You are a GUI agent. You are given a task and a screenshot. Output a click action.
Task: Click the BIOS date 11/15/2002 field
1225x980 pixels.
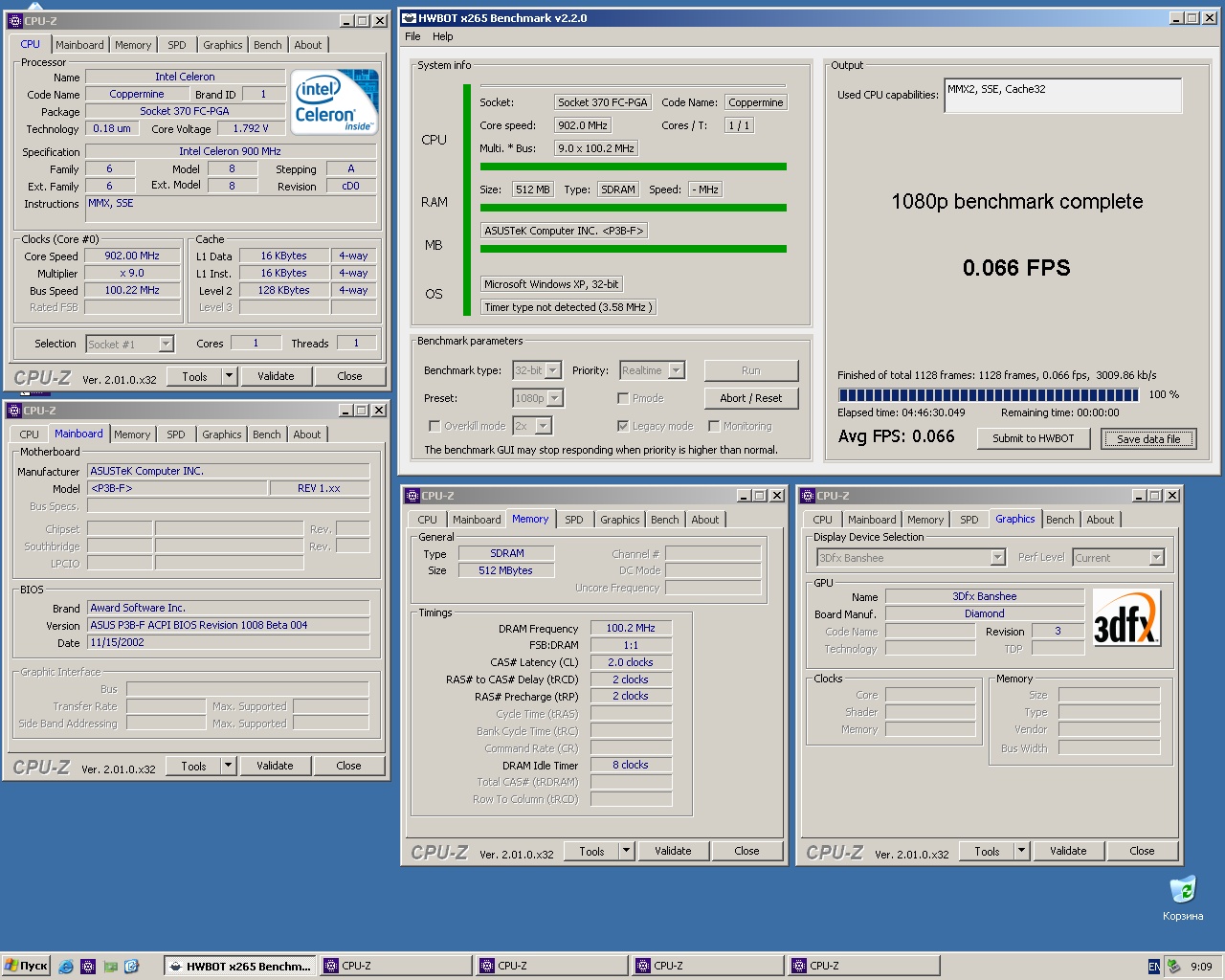tap(229, 642)
